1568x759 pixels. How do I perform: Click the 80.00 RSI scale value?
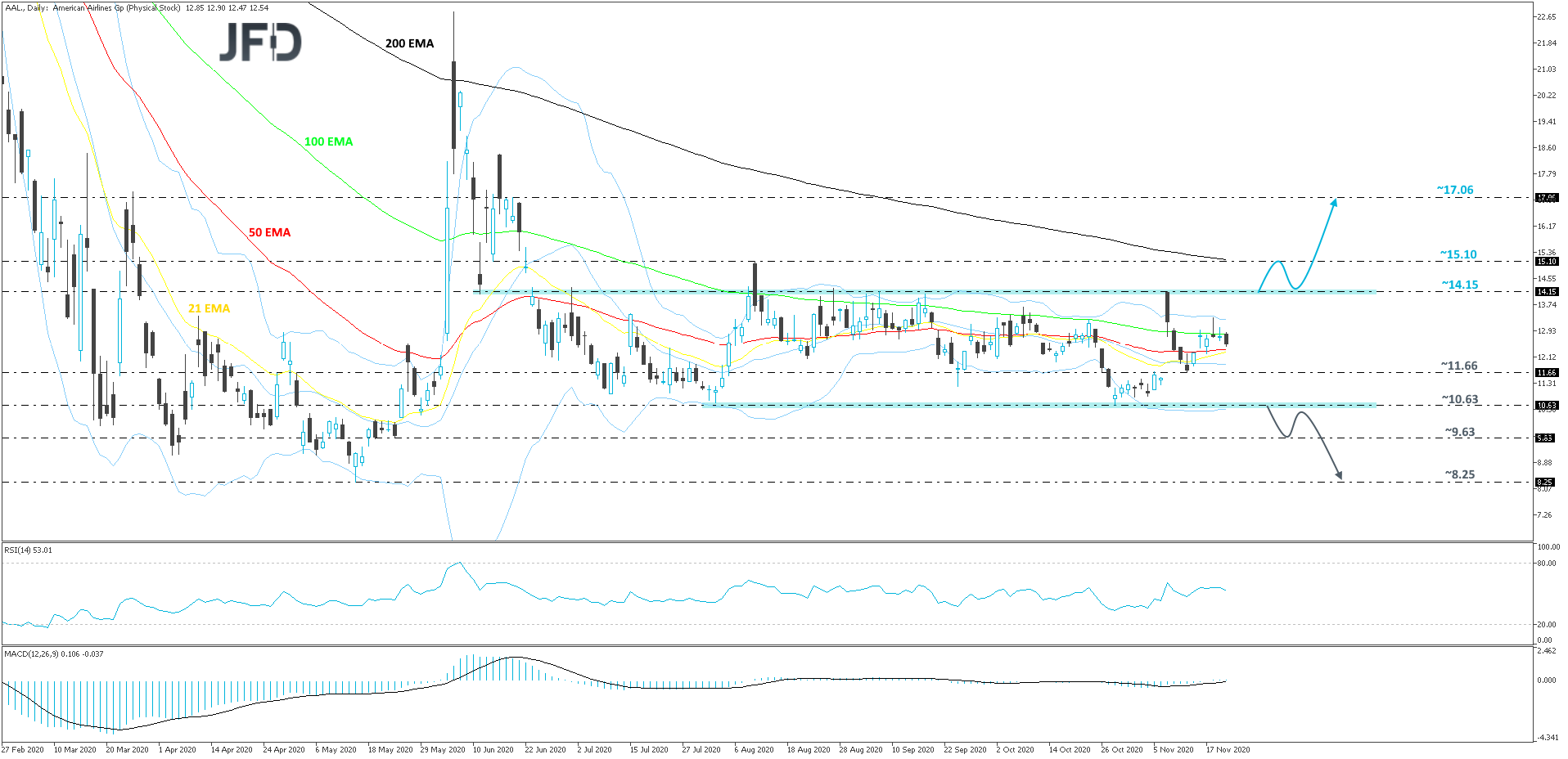(1546, 563)
